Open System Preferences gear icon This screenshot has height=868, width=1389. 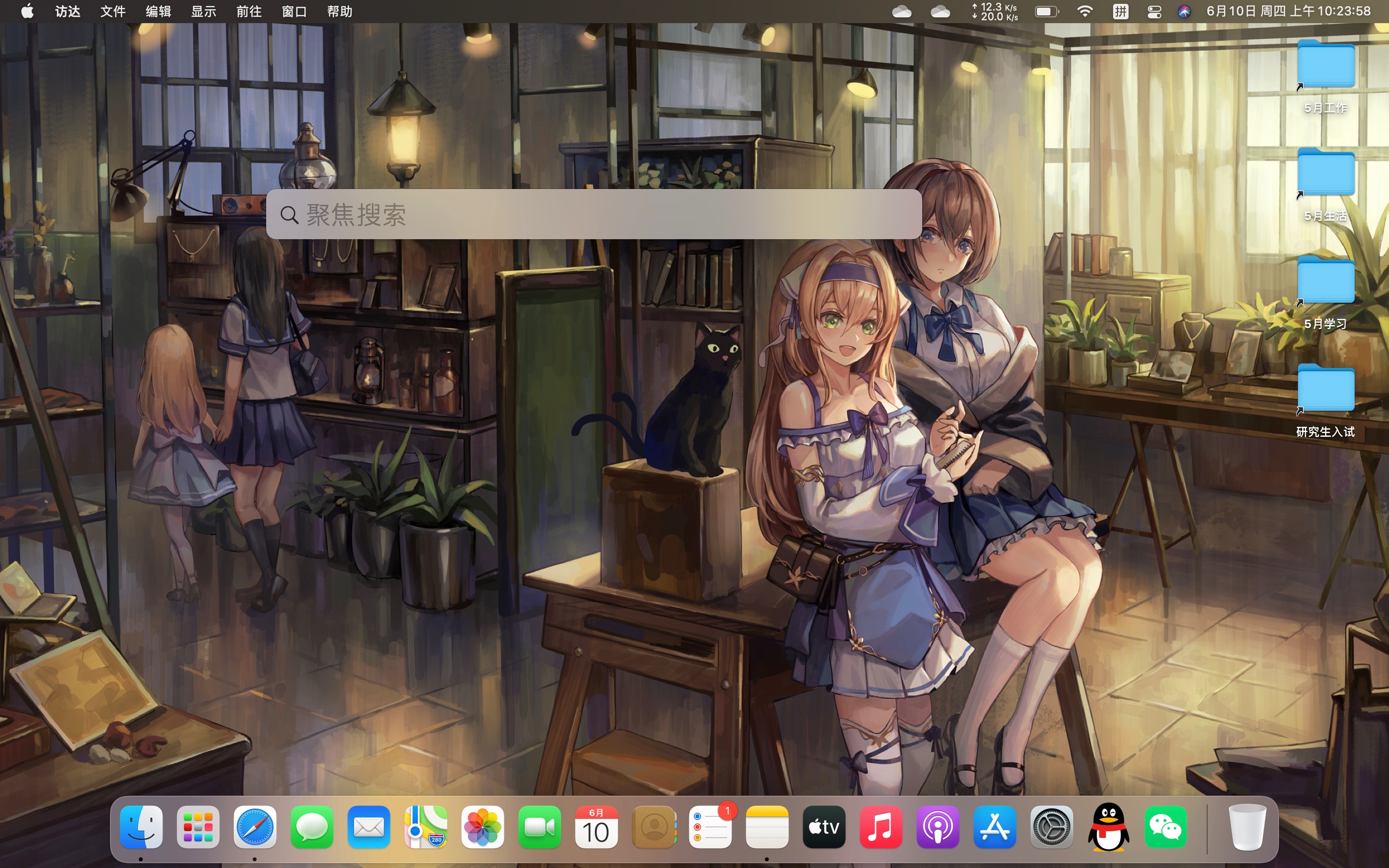click(1051, 827)
